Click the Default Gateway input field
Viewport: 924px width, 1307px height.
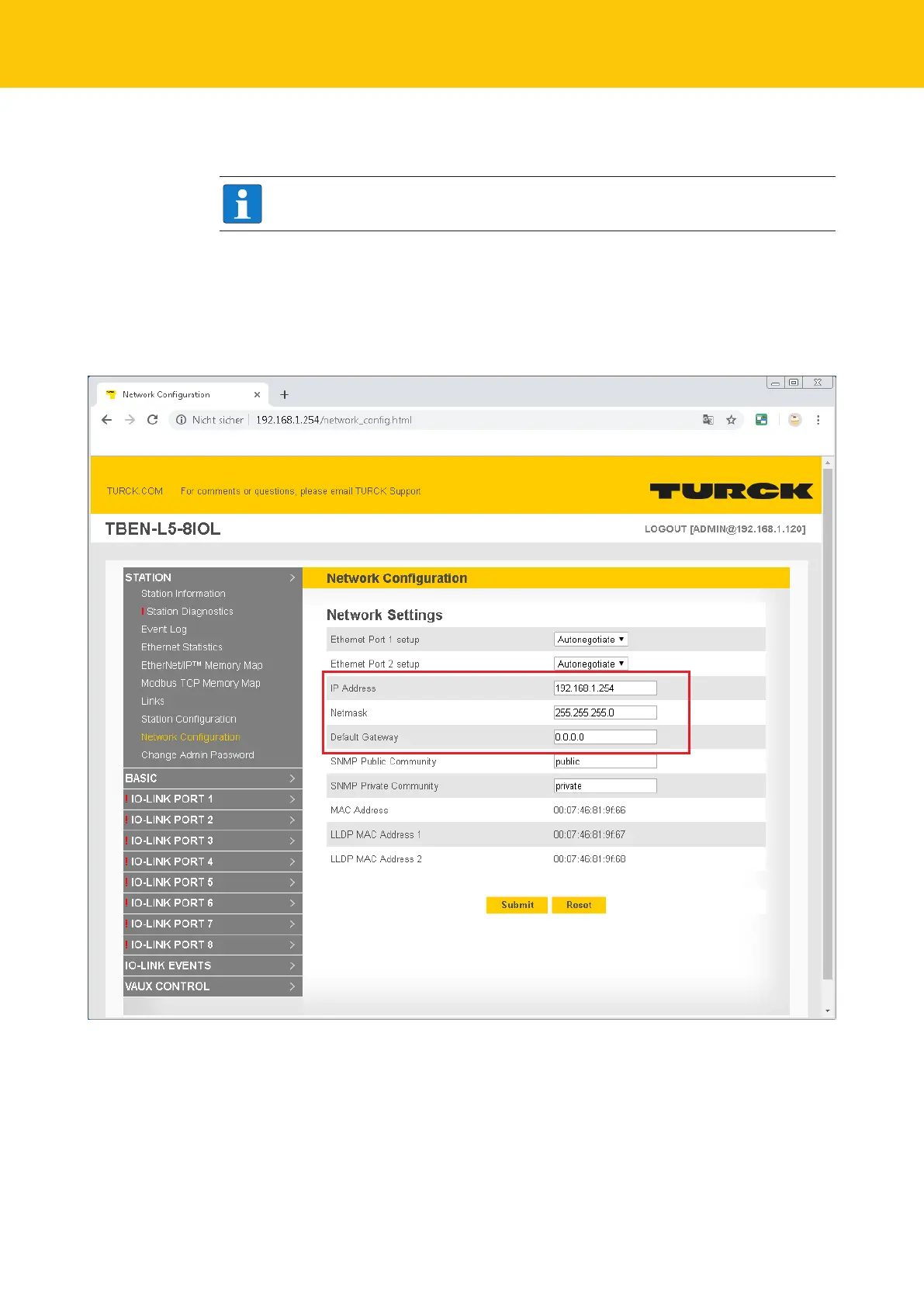tap(605, 737)
